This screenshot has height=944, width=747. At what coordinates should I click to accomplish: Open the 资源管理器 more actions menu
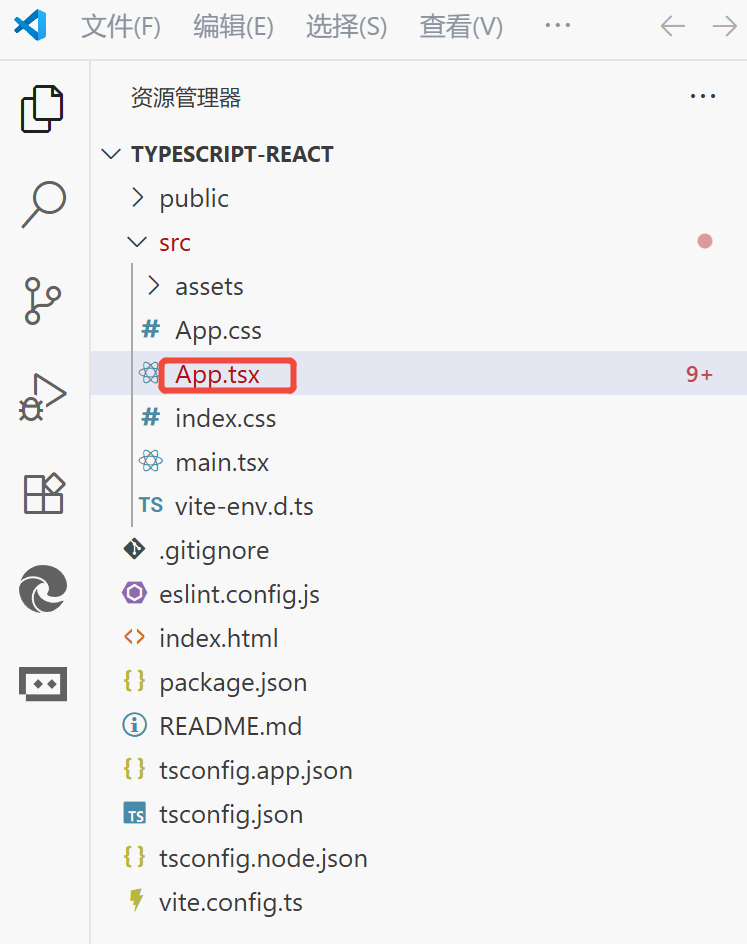point(703,97)
